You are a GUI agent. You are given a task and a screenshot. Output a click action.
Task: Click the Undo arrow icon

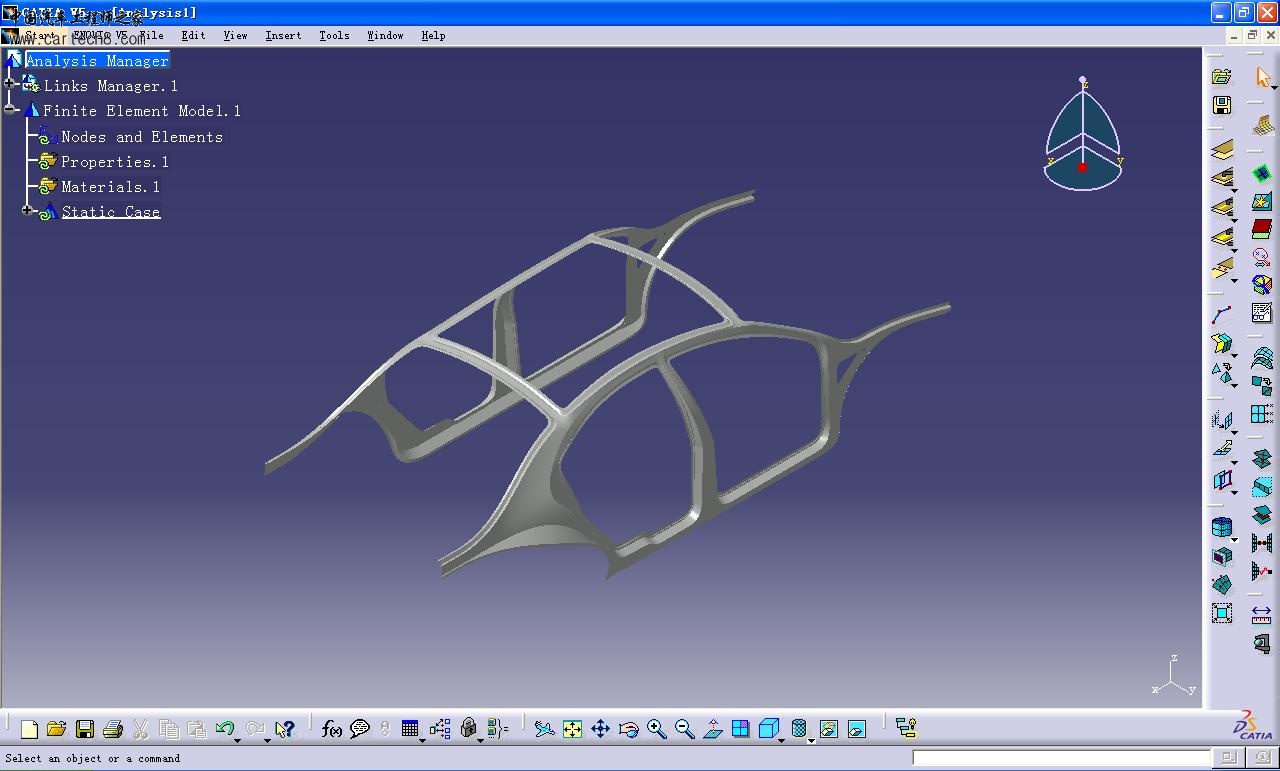[x=224, y=729]
